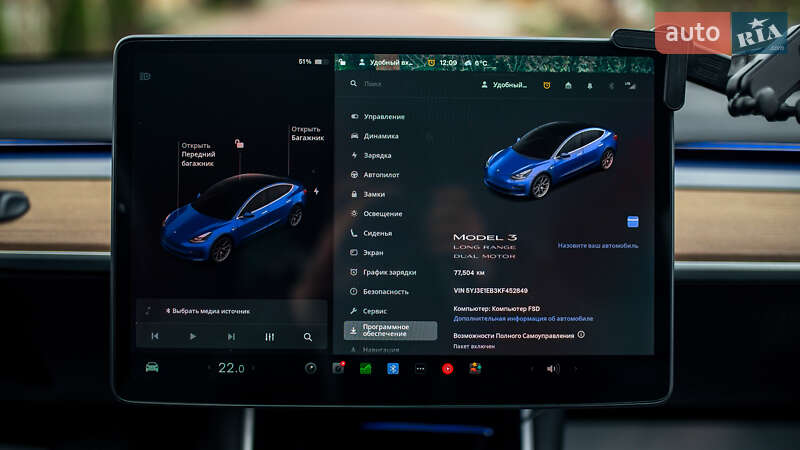The height and width of the screenshot is (450, 800).
Task: Tap the LTE signal strength icon
Action: pos(631,85)
